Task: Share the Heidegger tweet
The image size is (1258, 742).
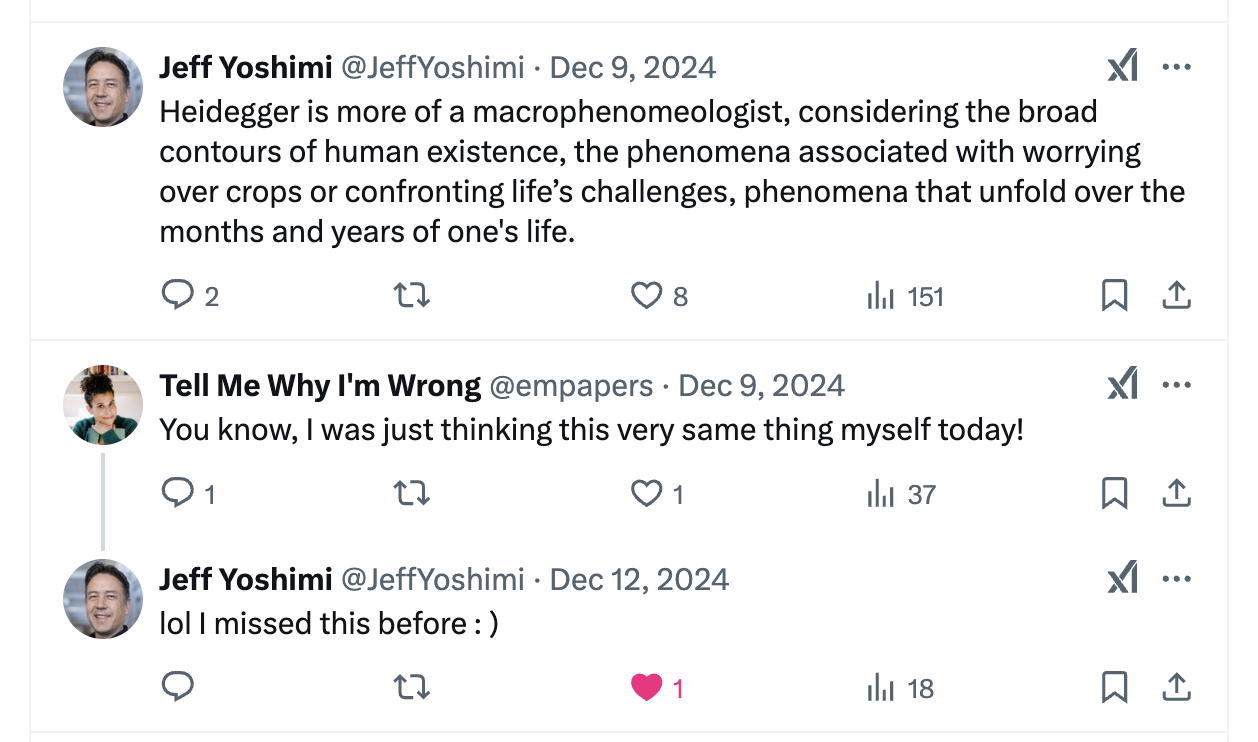Action: point(1176,296)
